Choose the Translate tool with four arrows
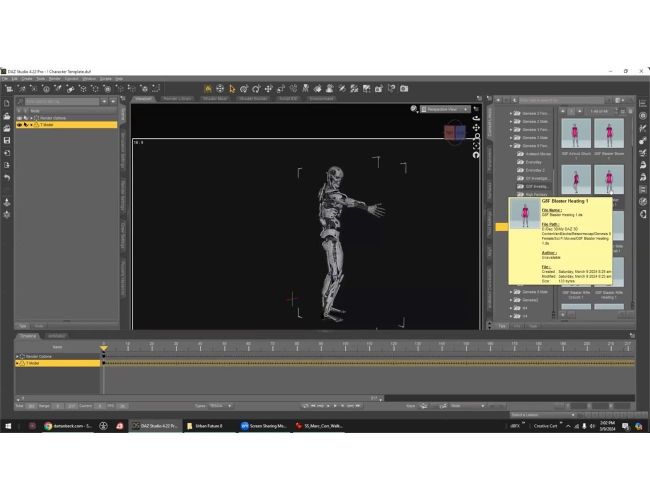Viewport: 650px width, 500px height. [269, 89]
